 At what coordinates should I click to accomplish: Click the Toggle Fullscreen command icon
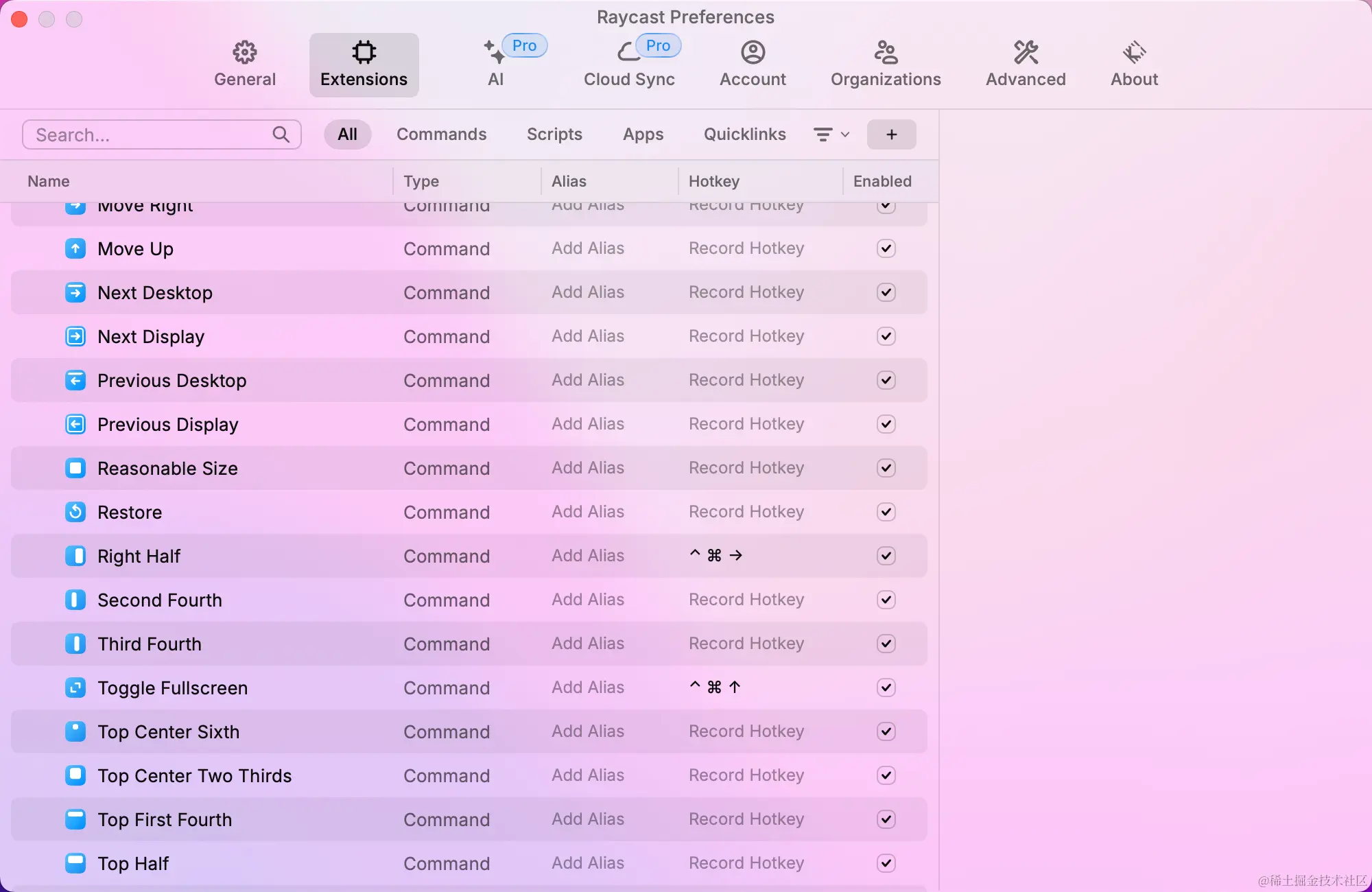tap(75, 688)
